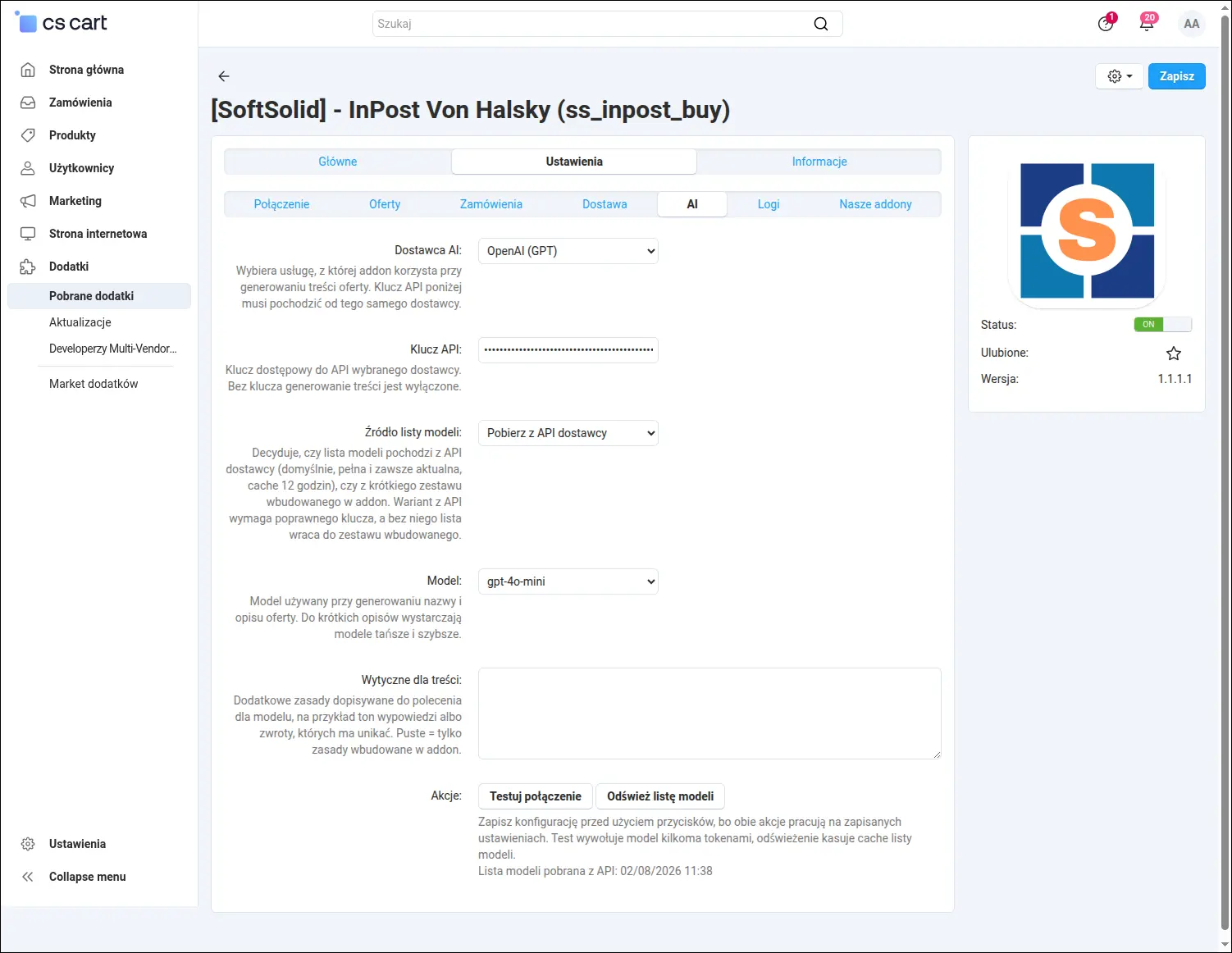
Task: Click the SoftSolid addon logo image
Action: [x=1087, y=230]
